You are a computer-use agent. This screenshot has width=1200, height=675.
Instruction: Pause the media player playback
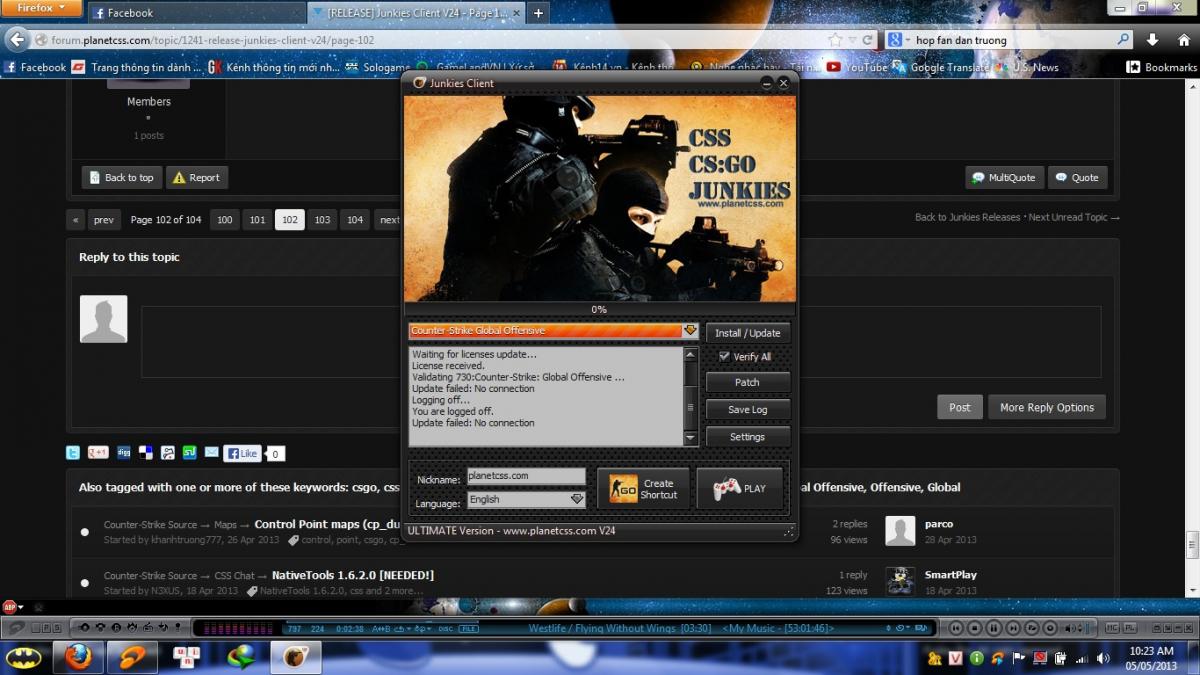(x=993, y=628)
